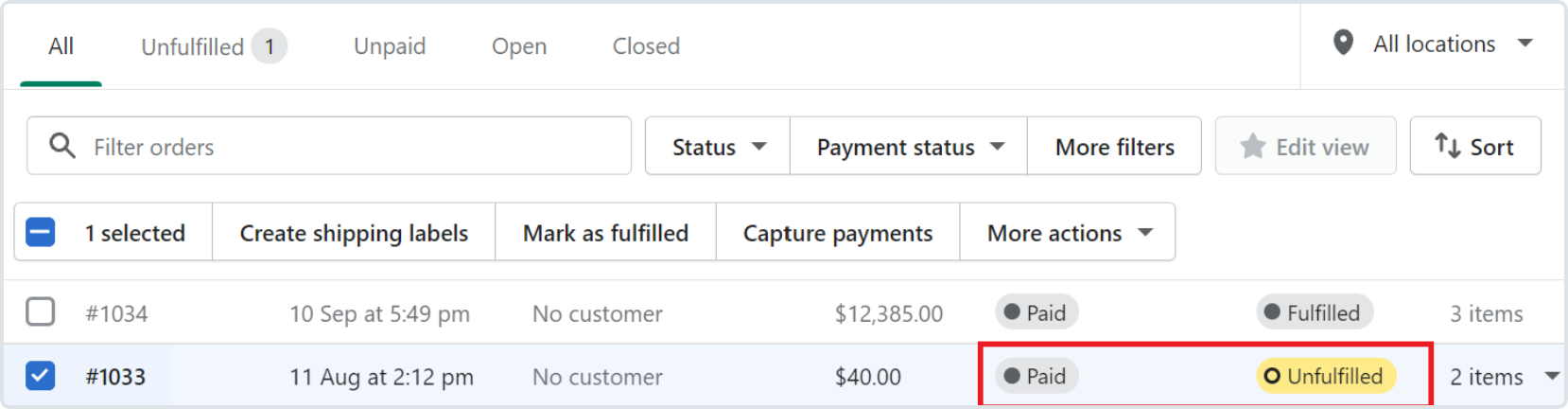The height and width of the screenshot is (409, 1568).
Task: Open the All locations dropdown
Action: (x=1434, y=44)
